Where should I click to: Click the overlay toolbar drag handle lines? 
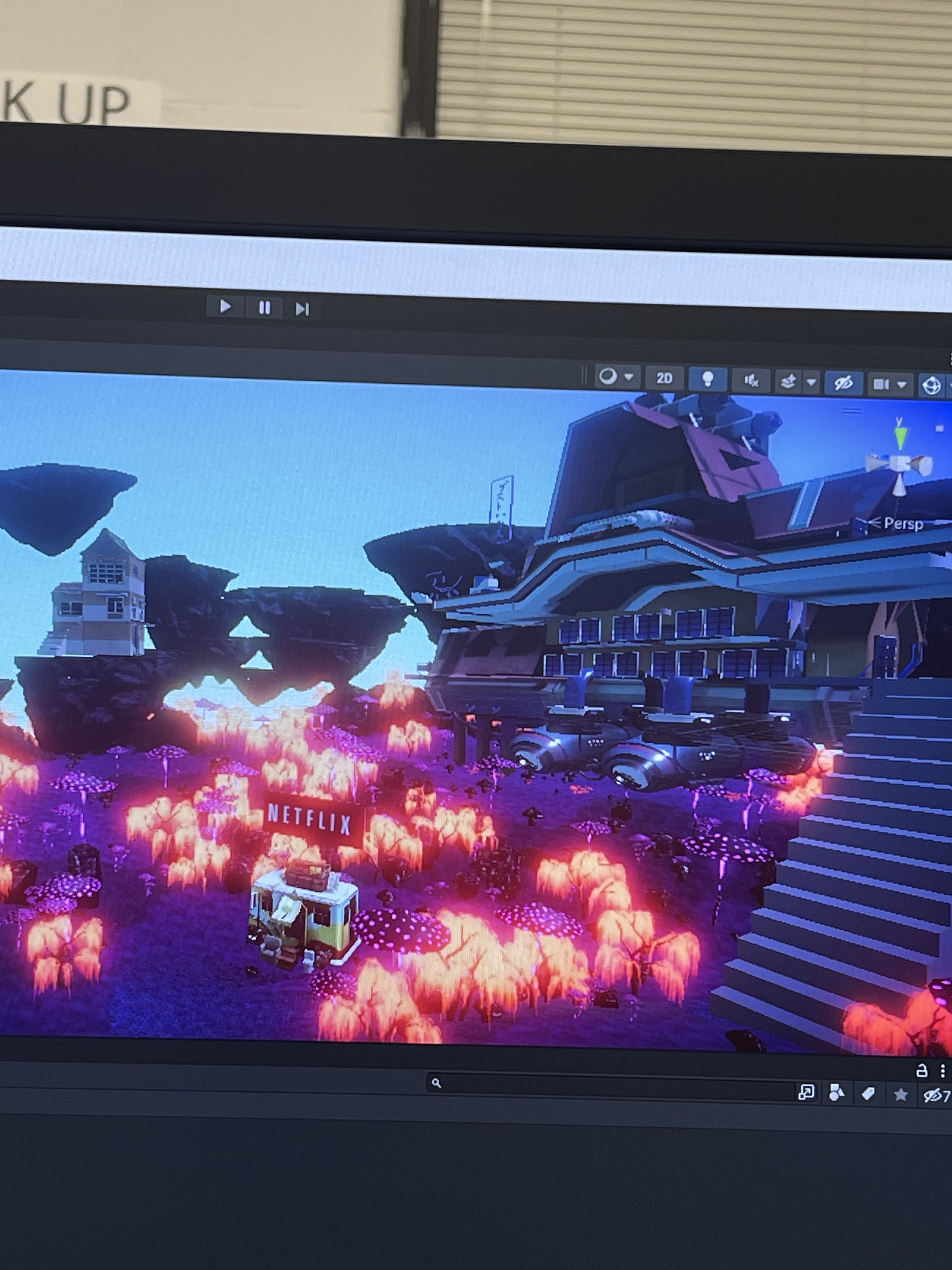coord(852,411)
